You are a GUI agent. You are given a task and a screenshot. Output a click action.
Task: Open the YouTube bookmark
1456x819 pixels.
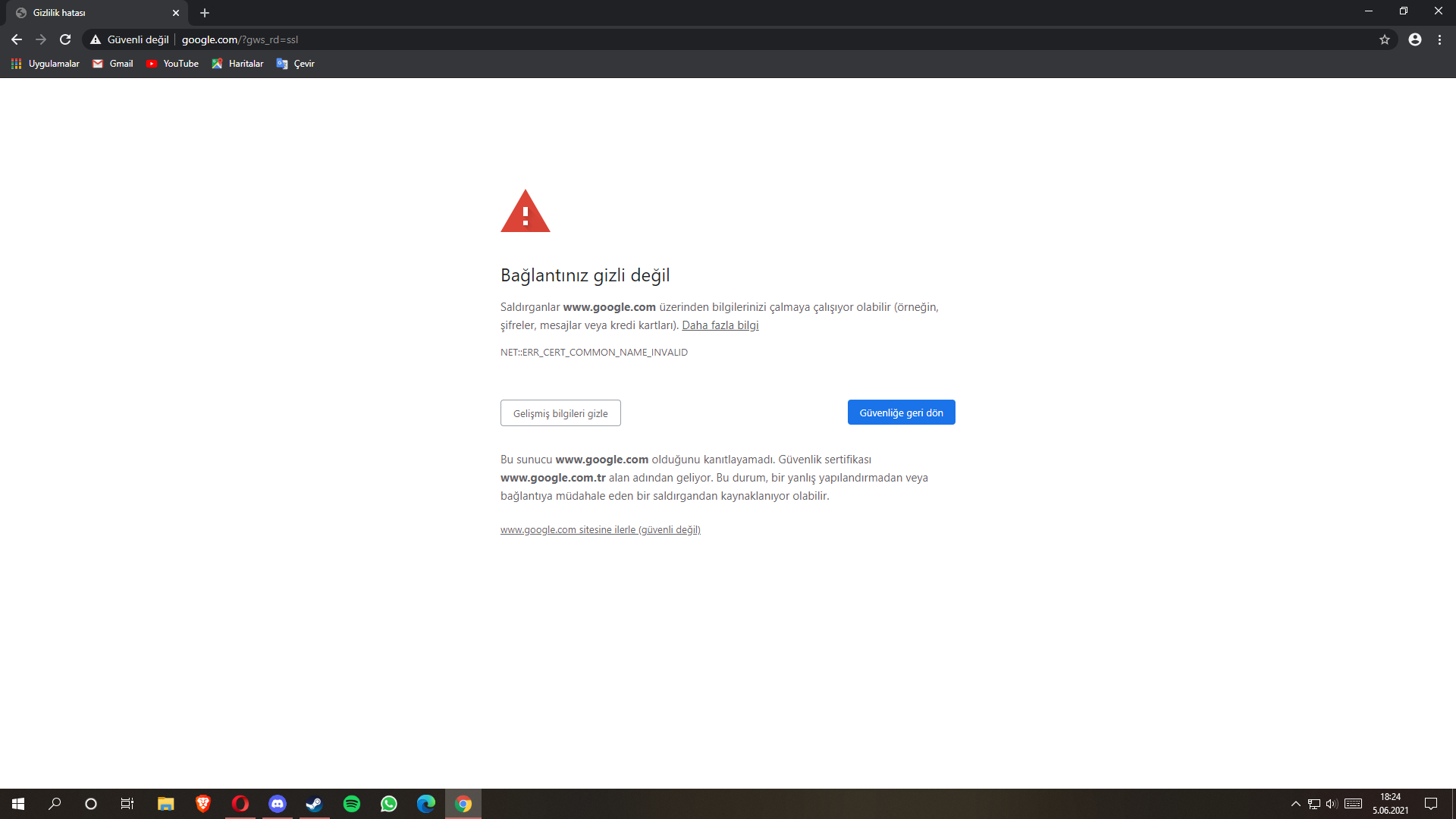(x=172, y=64)
